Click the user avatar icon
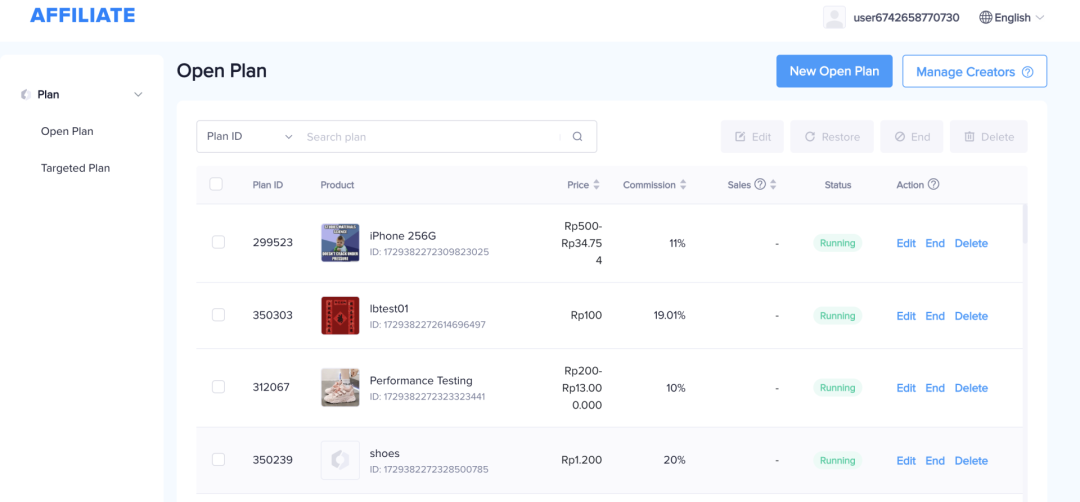 (834, 17)
